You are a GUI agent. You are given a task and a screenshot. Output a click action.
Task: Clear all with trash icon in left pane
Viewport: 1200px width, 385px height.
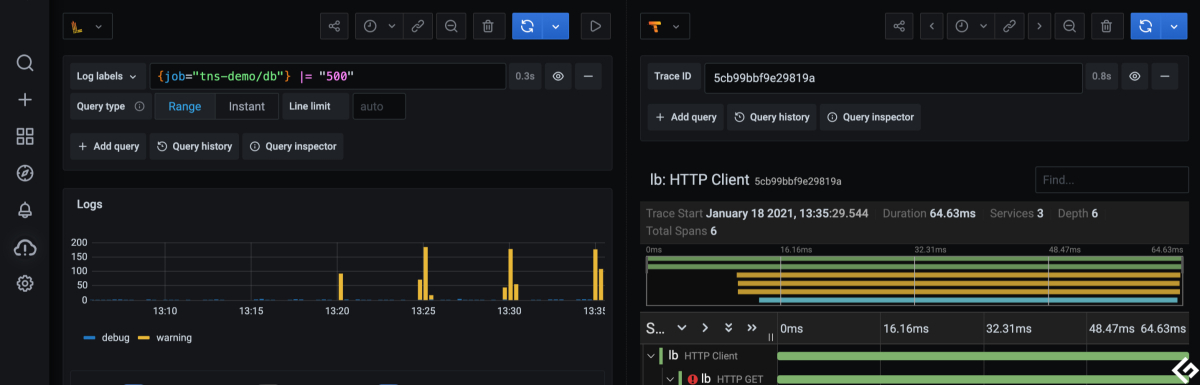[487, 26]
